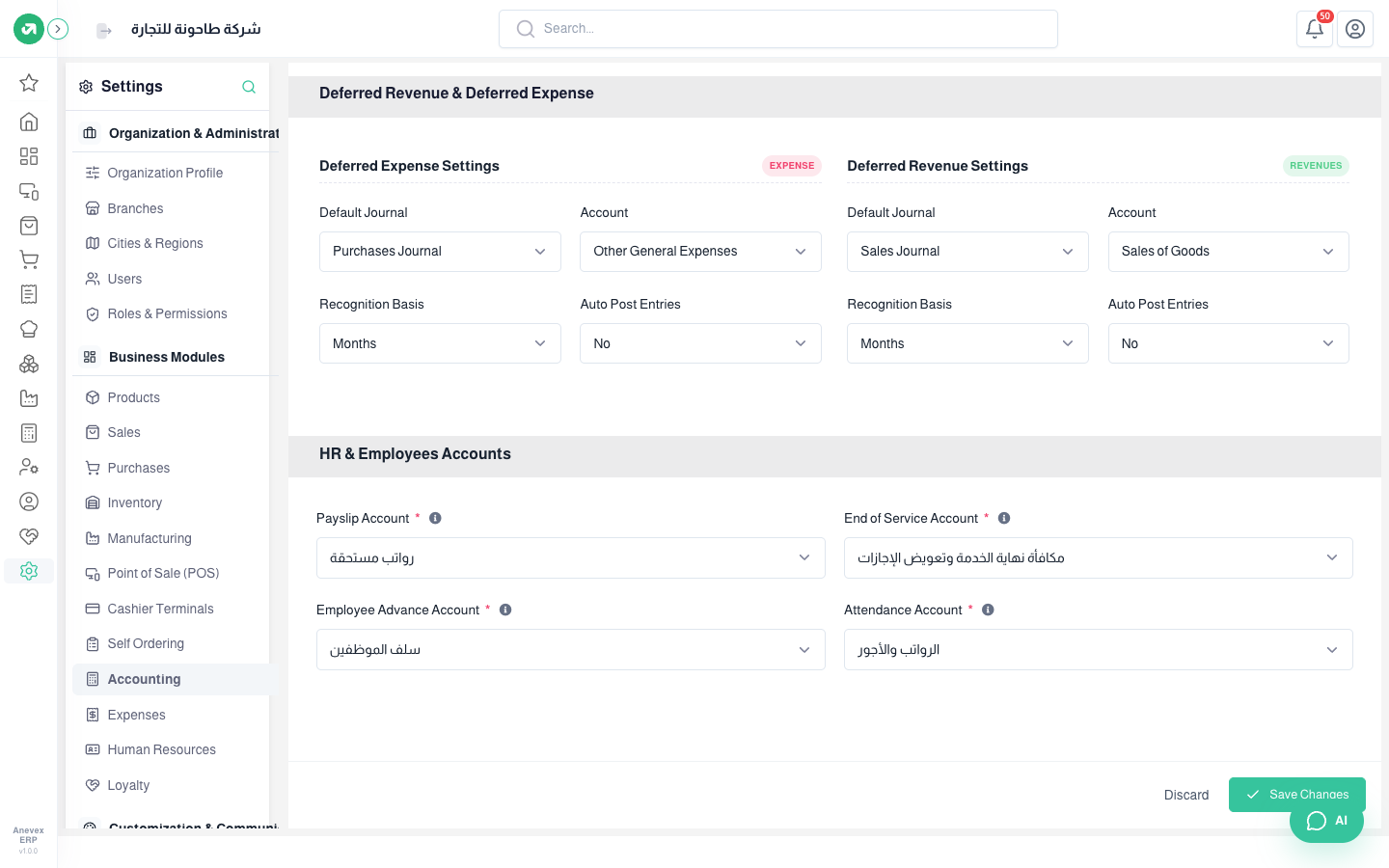This screenshot has width=1389, height=868.
Task: Select the settings gear icon in left rail
Action: click(x=29, y=571)
